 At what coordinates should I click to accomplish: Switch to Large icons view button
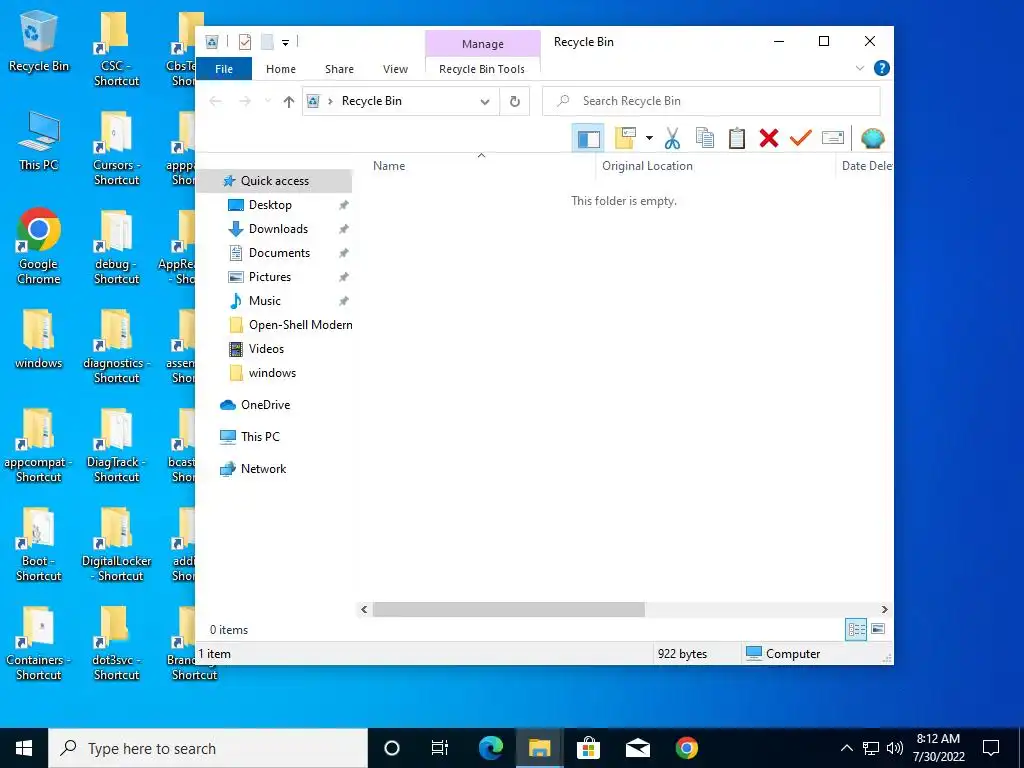(878, 629)
